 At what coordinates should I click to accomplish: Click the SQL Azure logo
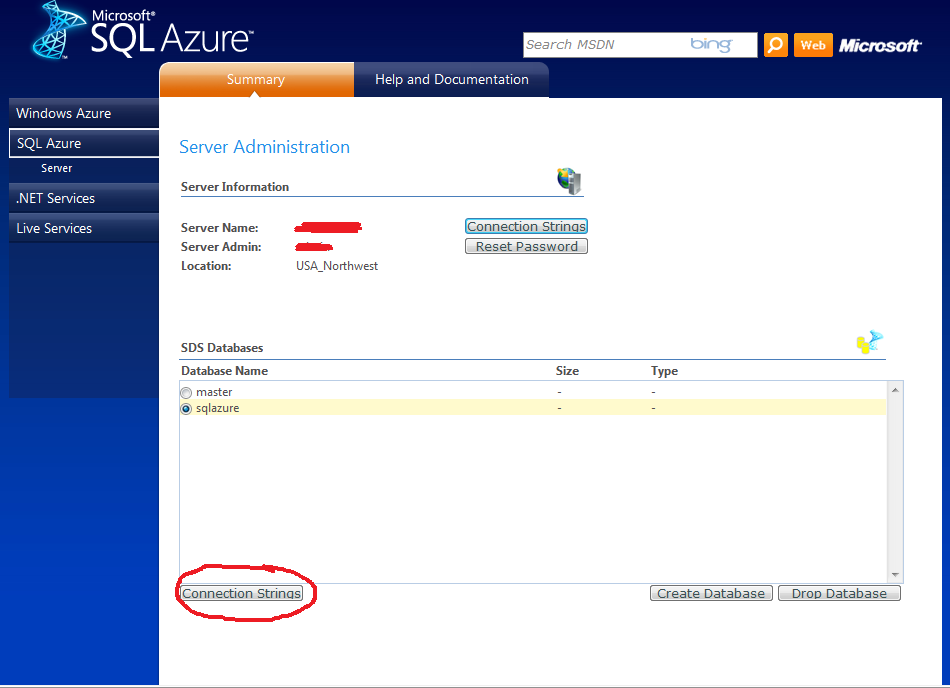coord(143,31)
